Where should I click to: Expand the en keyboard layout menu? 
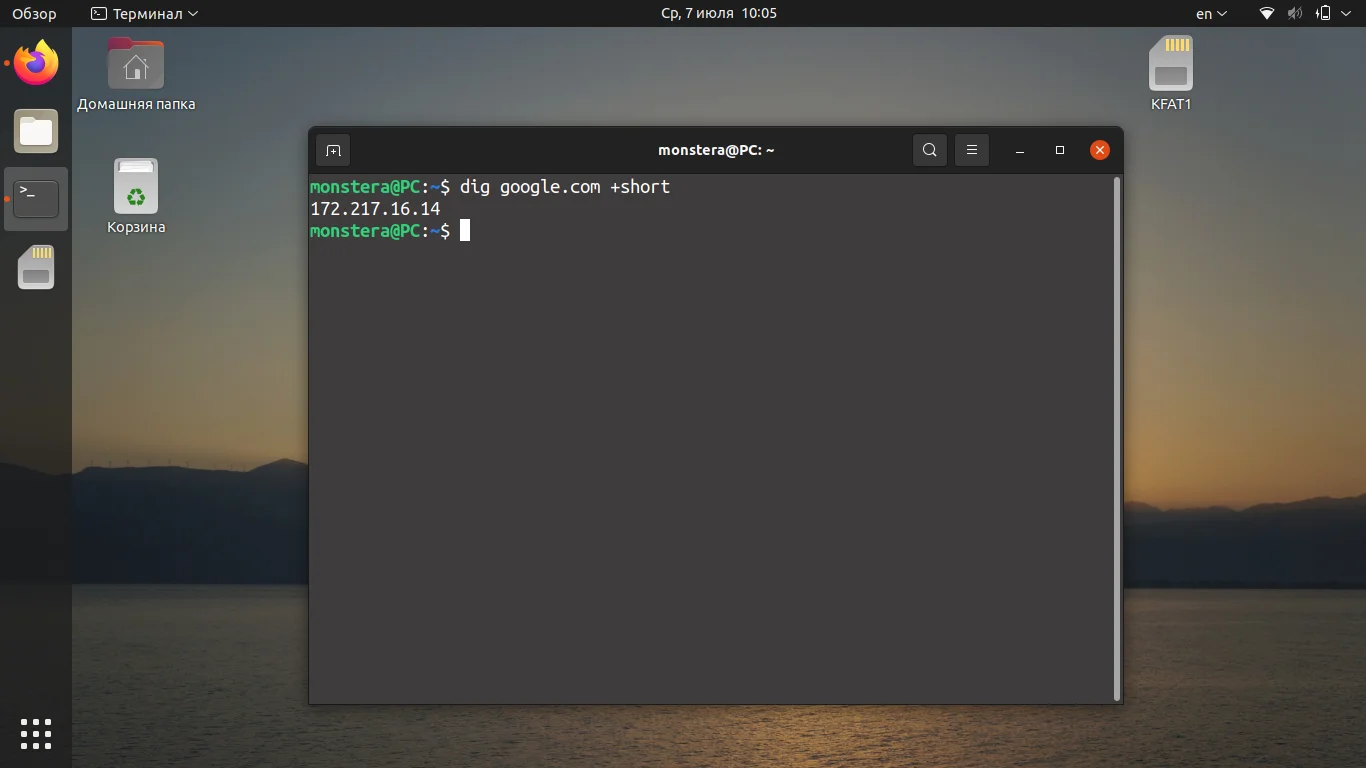1211,14
